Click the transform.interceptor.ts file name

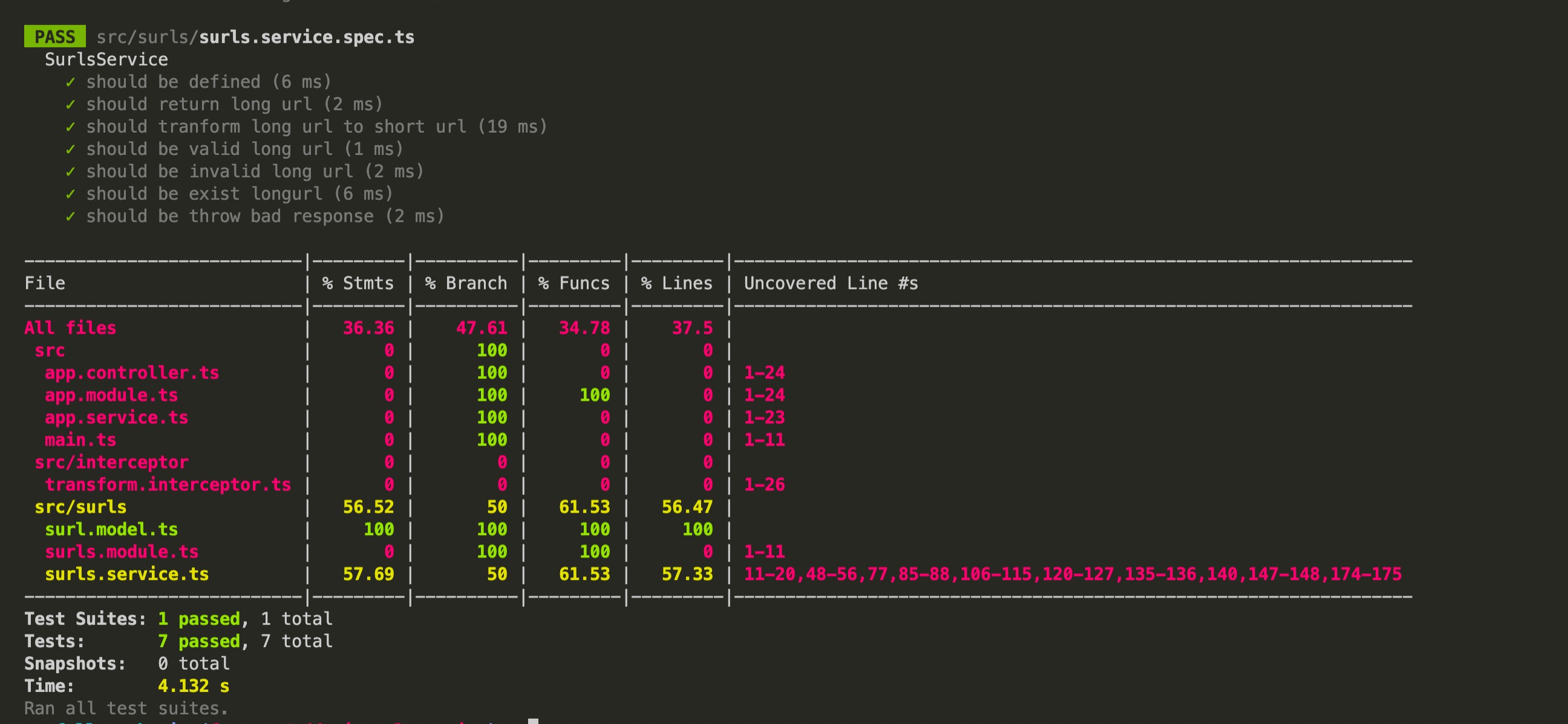coord(168,485)
